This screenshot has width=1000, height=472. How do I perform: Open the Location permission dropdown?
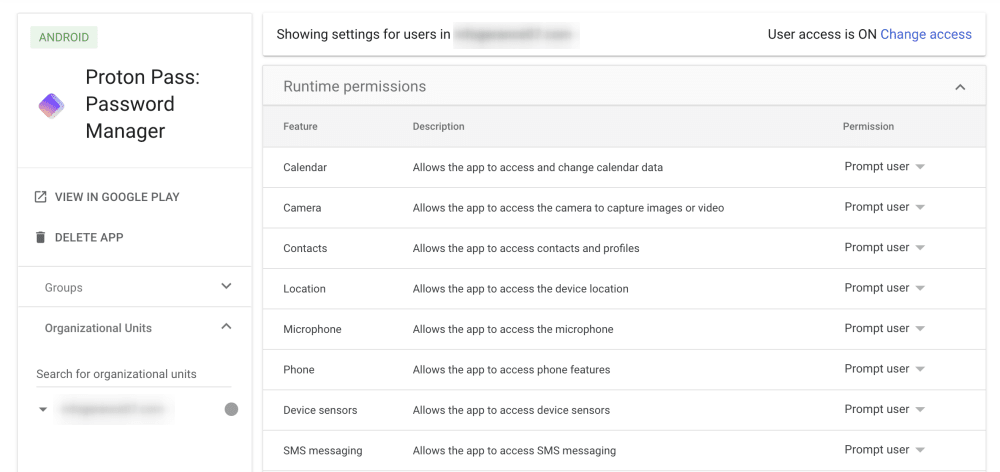coord(885,288)
